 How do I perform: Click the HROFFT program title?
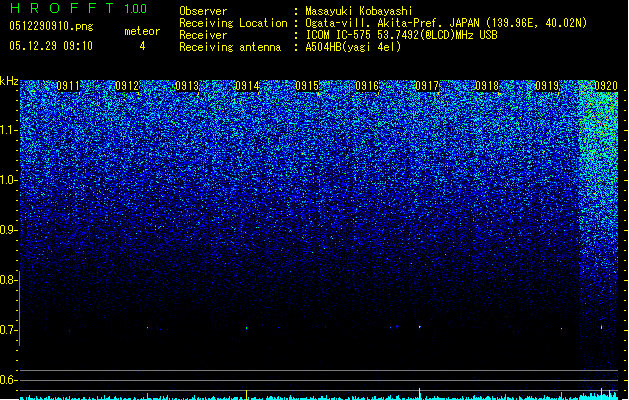click(58, 9)
